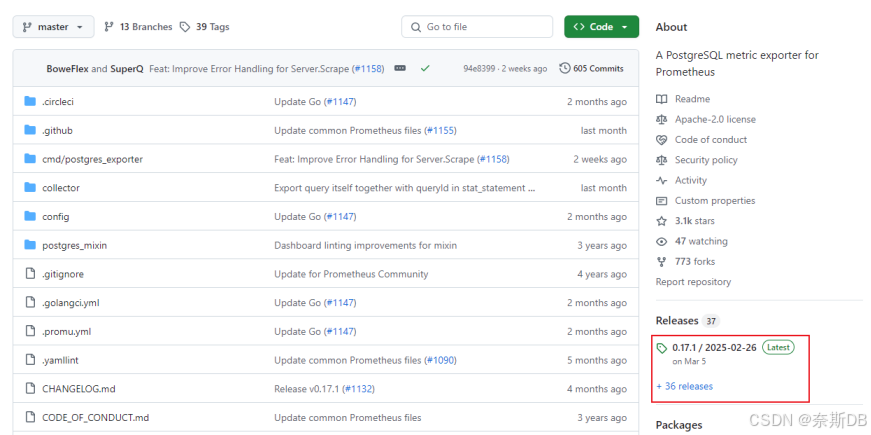Click the star icon beside 3.1k stars
The width and height of the screenshot is (871, 435).
click(x=661, y=221)
